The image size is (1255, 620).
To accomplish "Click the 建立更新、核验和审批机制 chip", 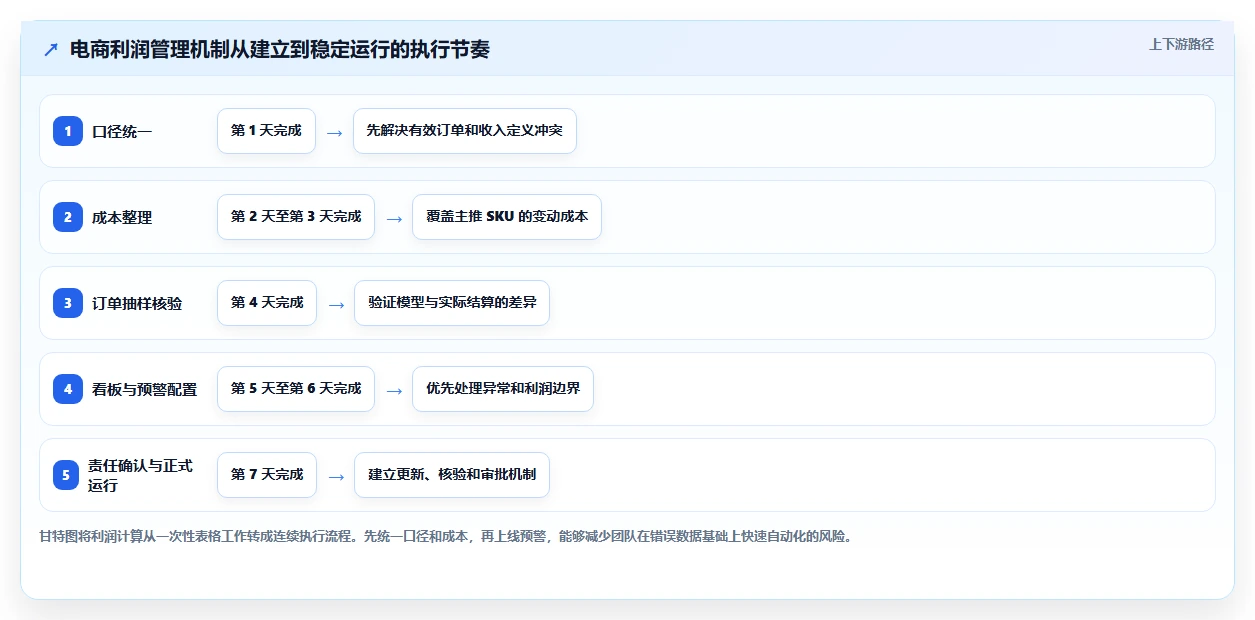I will (452, 475).
